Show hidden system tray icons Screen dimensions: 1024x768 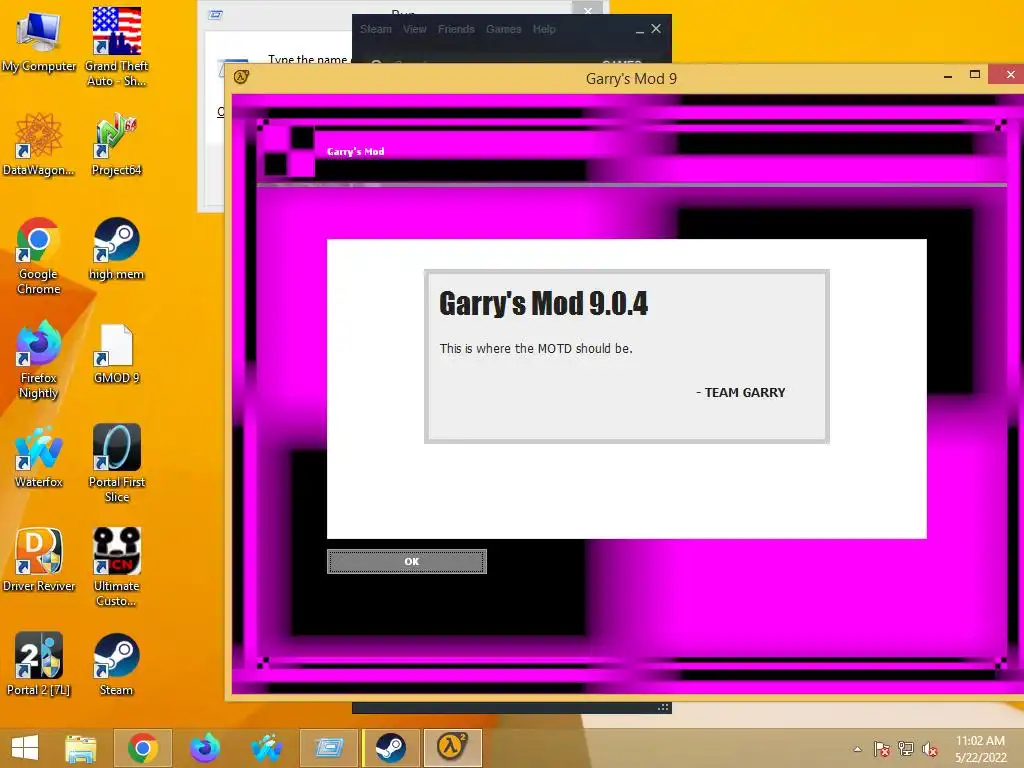tap(857, 749)
